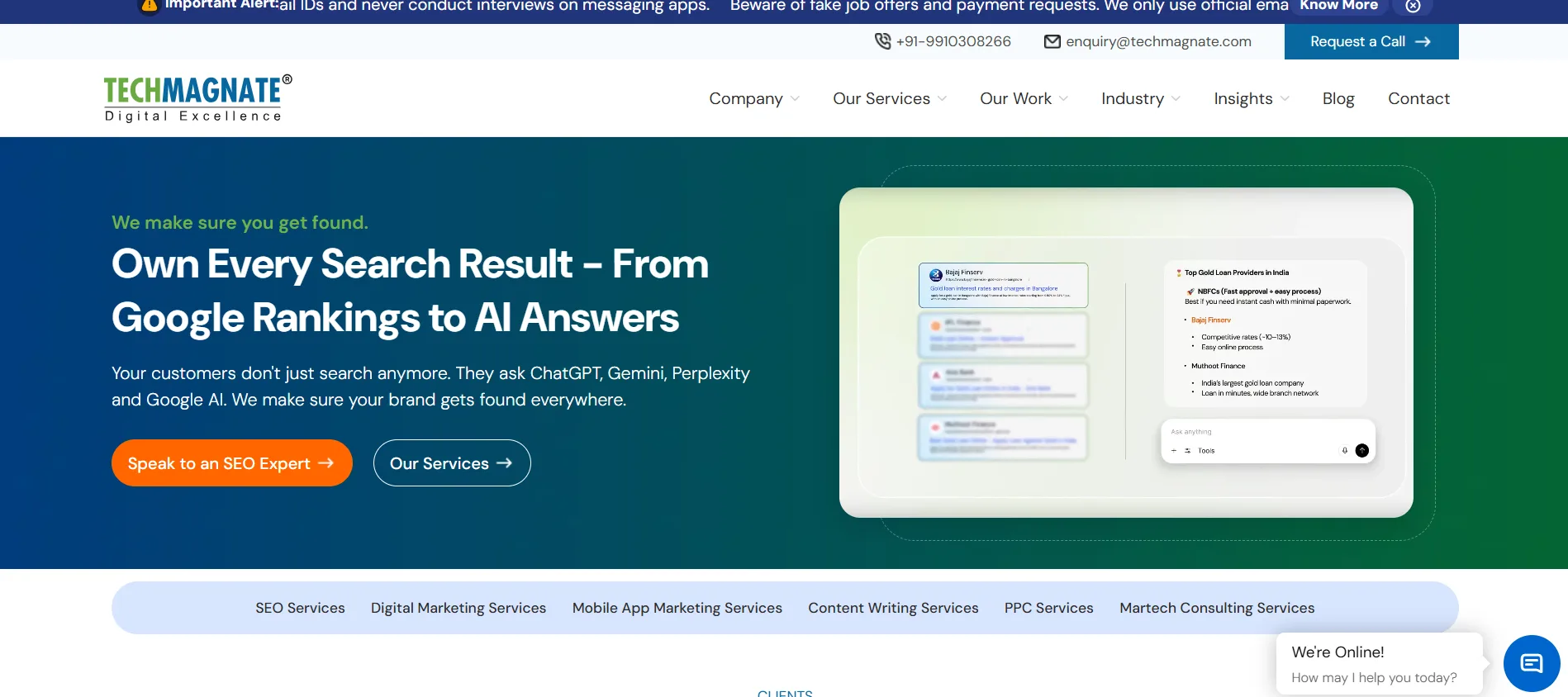
Task: Open Mobile App Marketing Services link
Action: pos(677,608)
